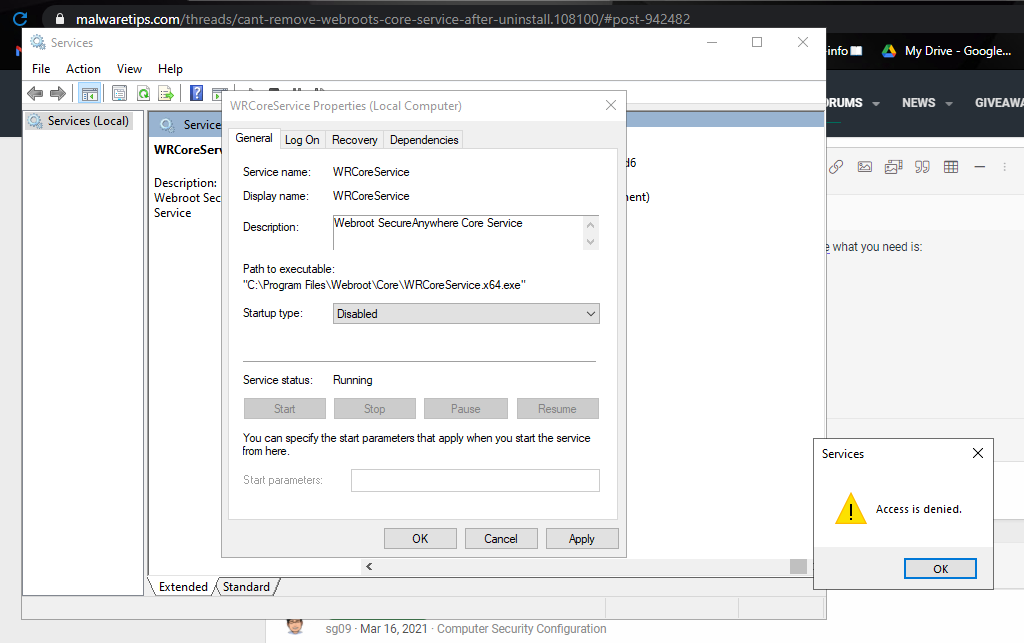Click the Insert image editor icon
The height and width of the screenshot is (643, 1024).
coord(865,167)
